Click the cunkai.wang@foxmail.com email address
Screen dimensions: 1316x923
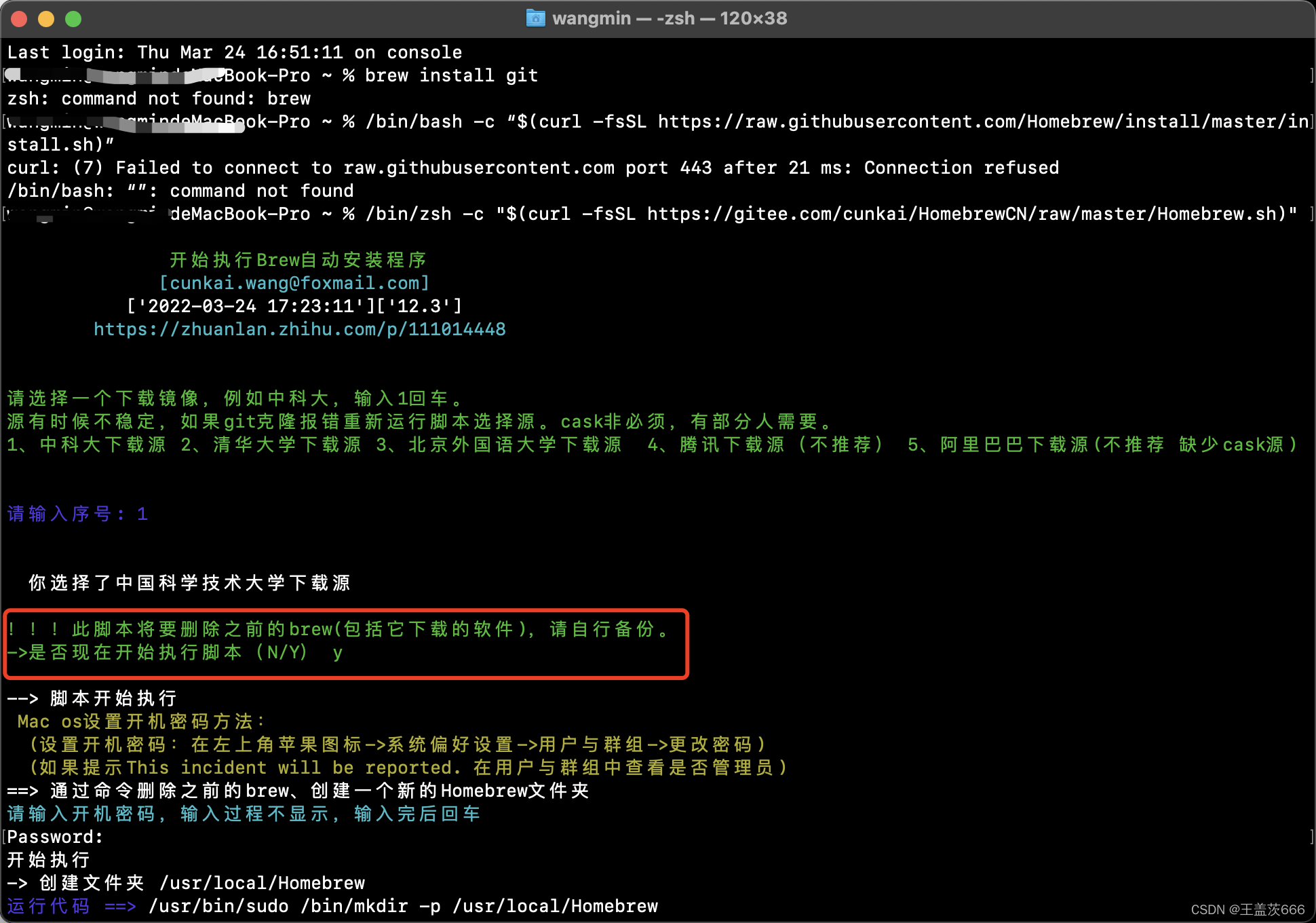(x=294, y=283)
